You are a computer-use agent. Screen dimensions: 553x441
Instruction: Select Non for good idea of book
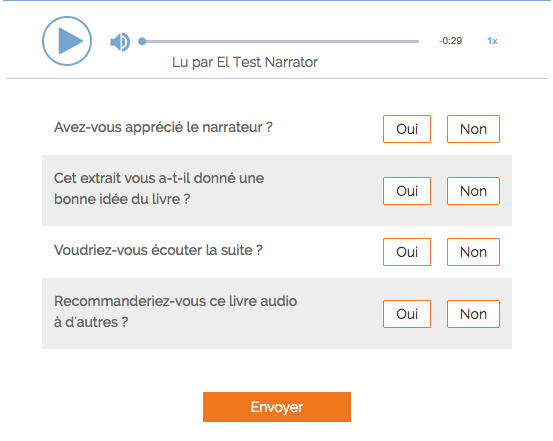click(x=473, y=191)
